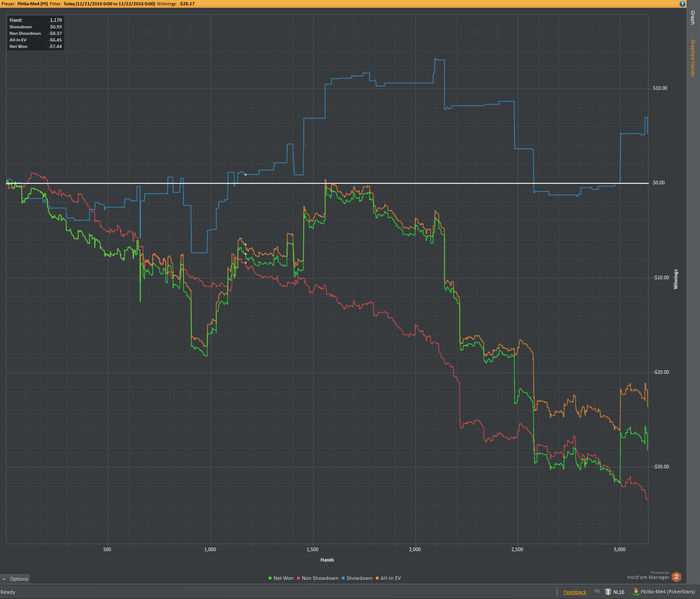
Task: Open the Feedback link
Action: click(575, 592)
